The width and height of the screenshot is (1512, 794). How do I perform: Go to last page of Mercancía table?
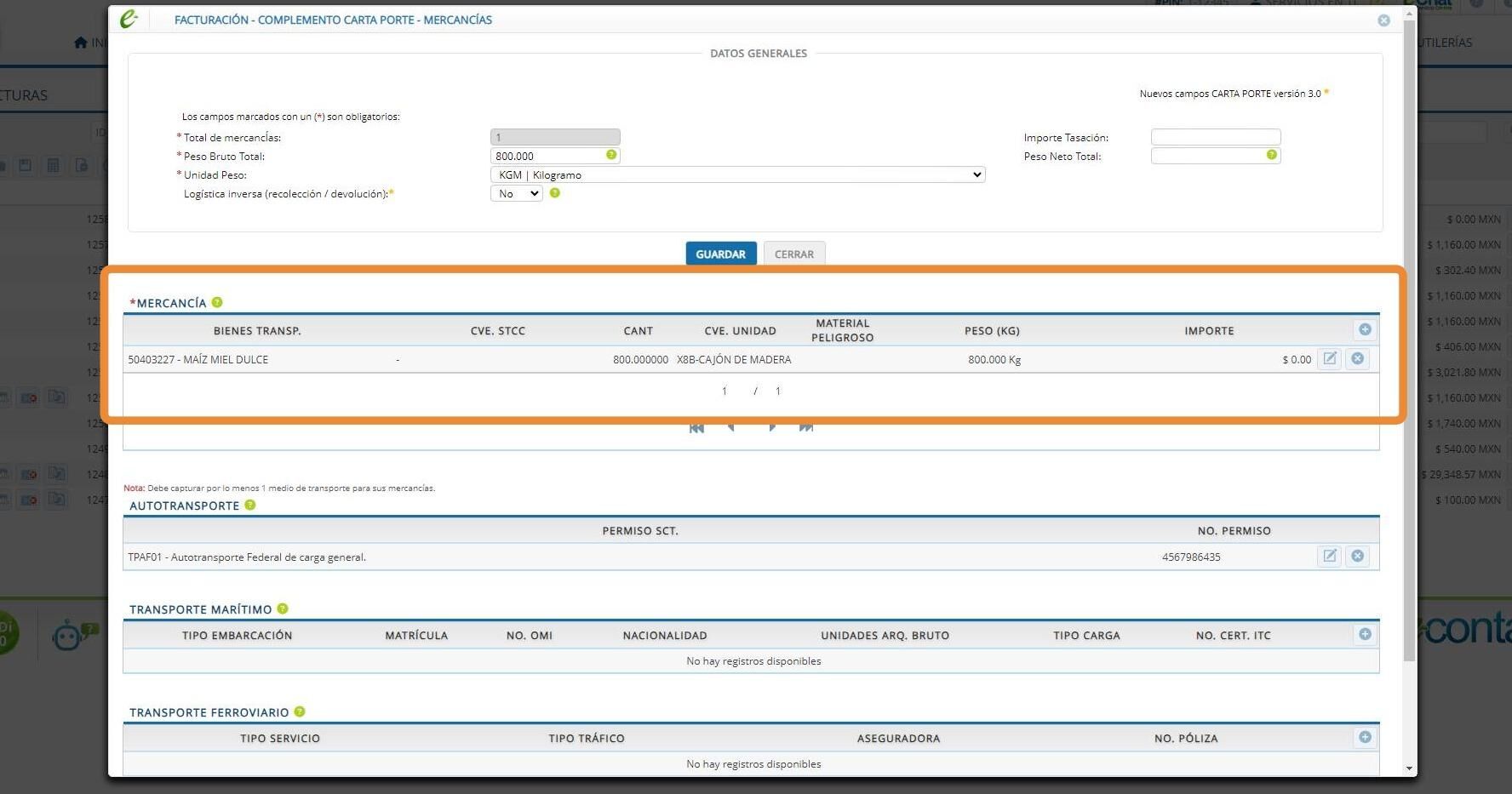[x=806, y=427]
